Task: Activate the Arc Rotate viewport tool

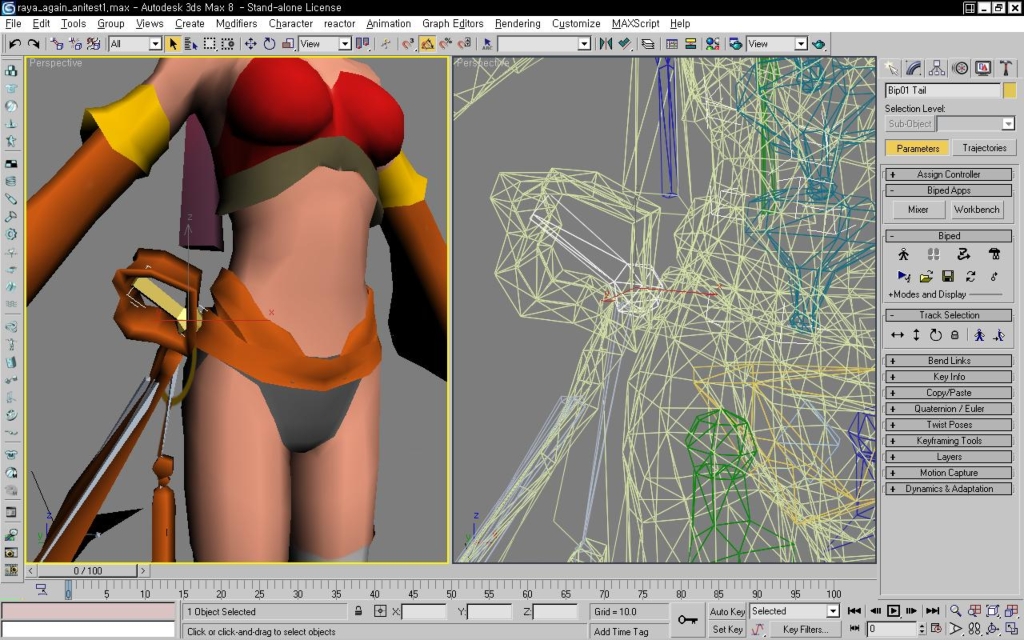Action: [x=993, y=629]
